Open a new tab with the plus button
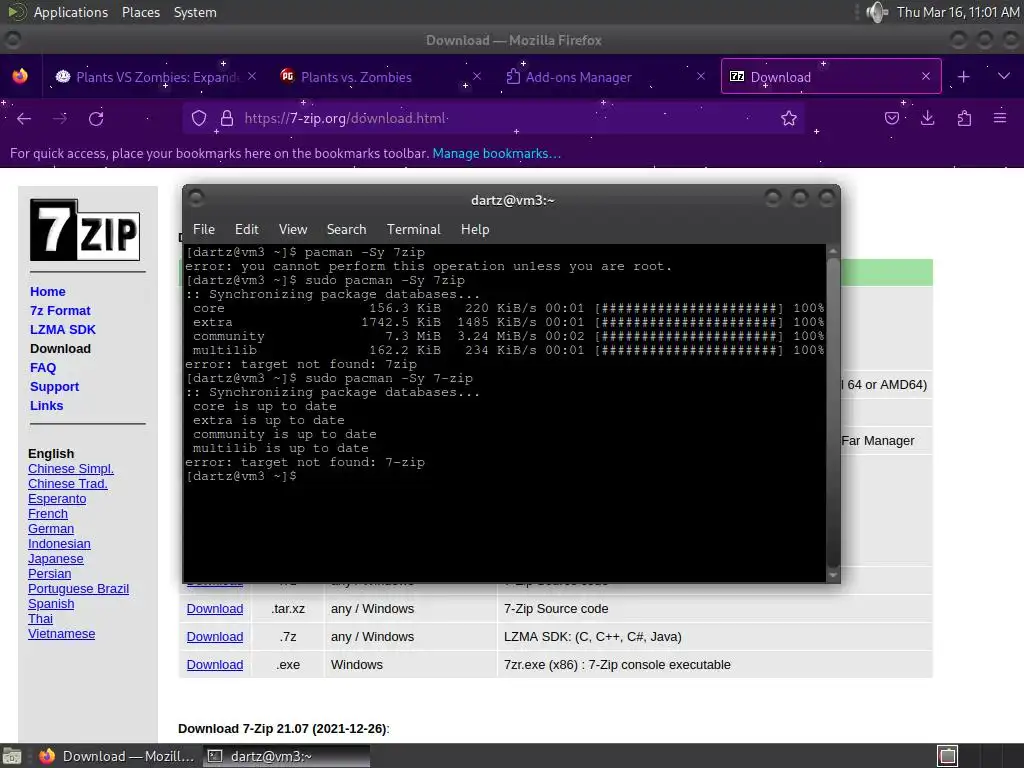The image size is (1024, 768). click(963, 76)
